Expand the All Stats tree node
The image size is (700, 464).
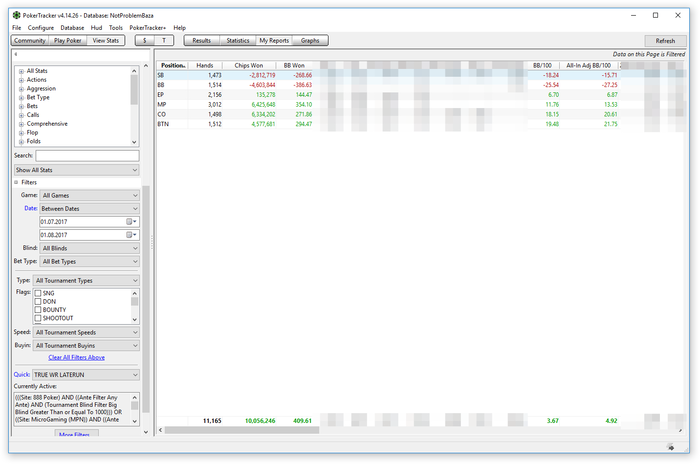(x=21, y=71)
